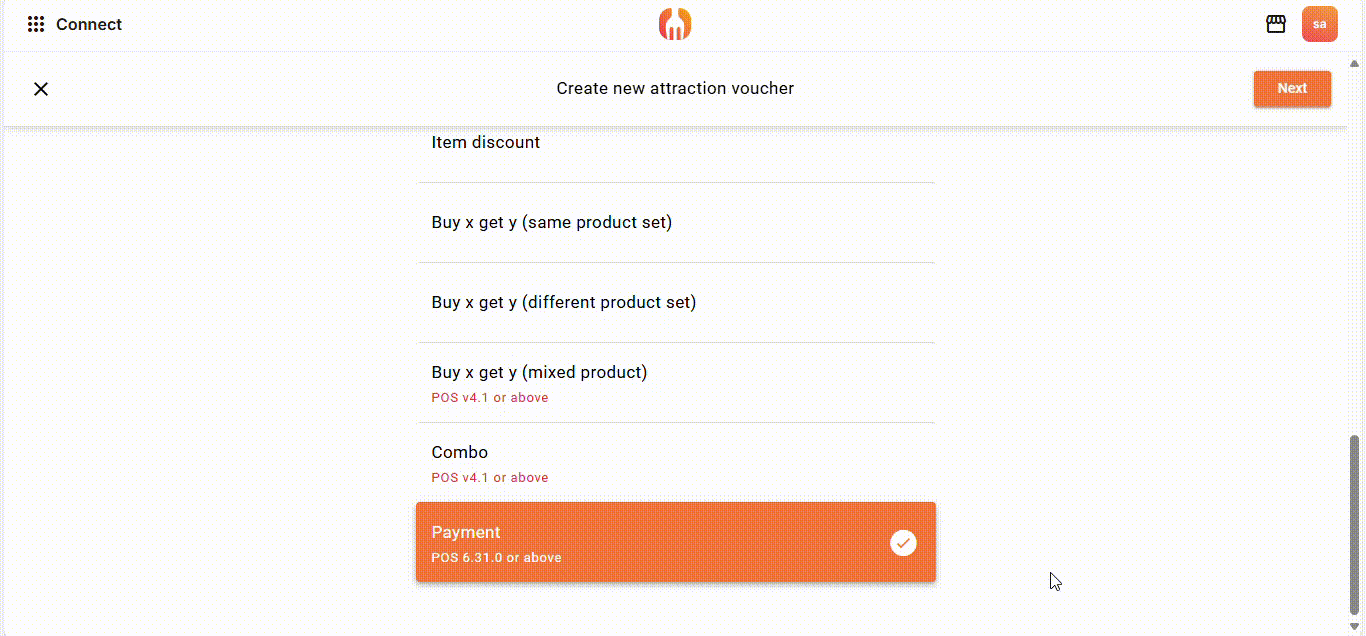Select the Item discount voucher type
The width and height of the screenshot is (1366, 636).
click(676, 143)
